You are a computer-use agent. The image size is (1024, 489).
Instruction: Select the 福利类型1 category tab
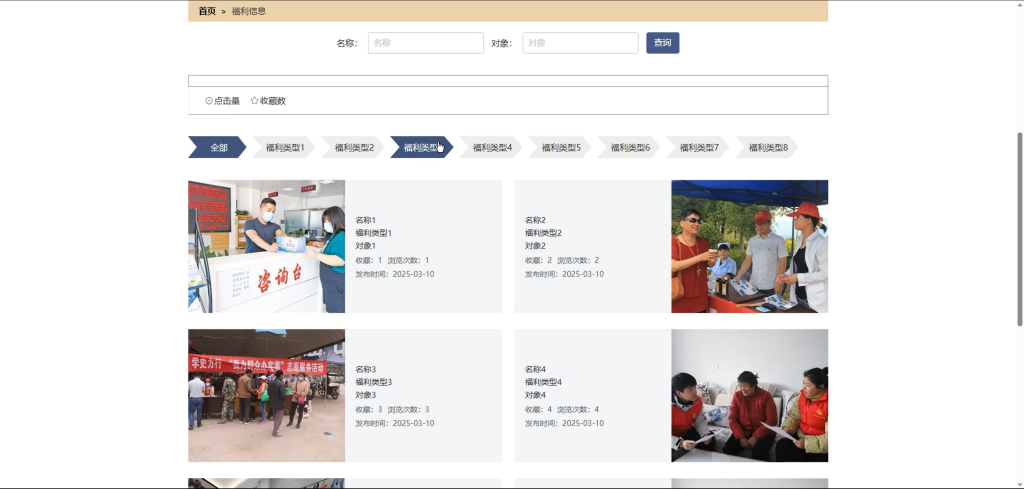tap(284, 148)
